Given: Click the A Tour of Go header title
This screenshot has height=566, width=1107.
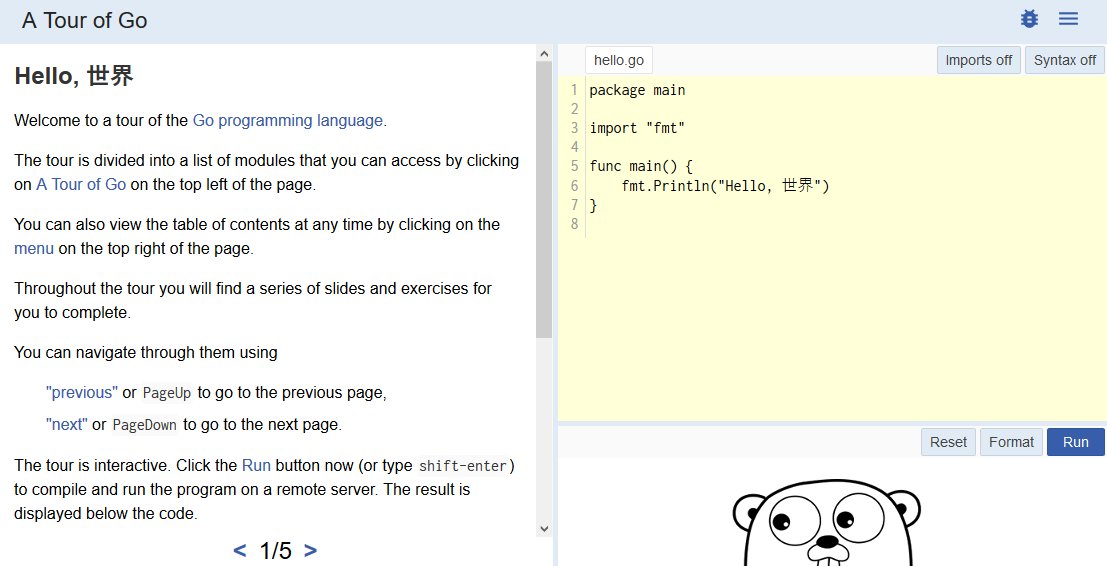Looking at the screenshot, I should 85,21.
